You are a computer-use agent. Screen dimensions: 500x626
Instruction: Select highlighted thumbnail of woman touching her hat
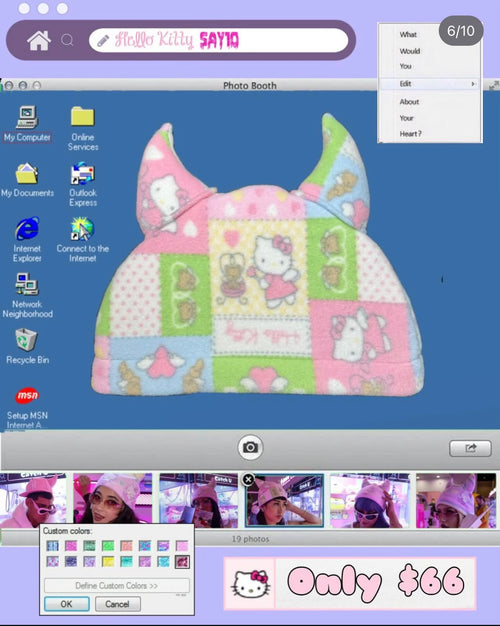point(284,500)
